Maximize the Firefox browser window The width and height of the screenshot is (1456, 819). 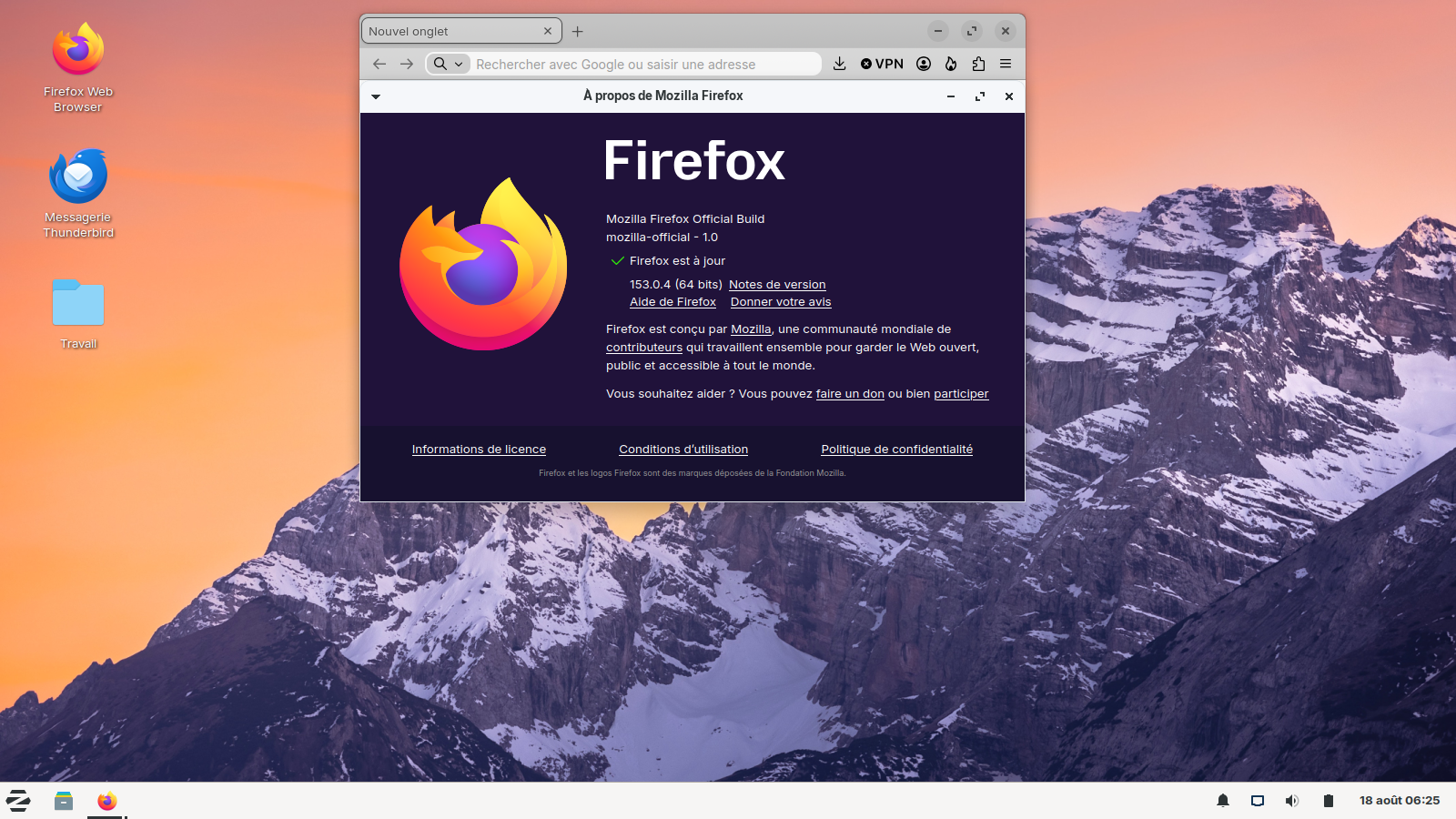point(972,31)
